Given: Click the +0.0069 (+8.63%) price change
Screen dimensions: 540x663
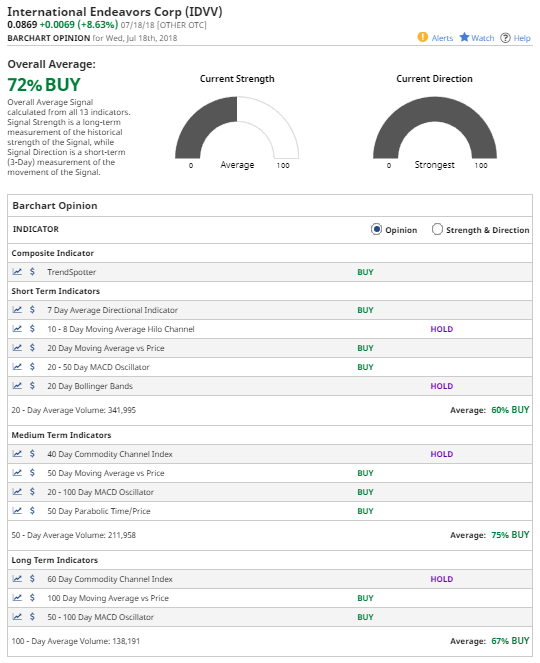Looking at the screenshot, I should pyautogui.click(x=79, y=25).
